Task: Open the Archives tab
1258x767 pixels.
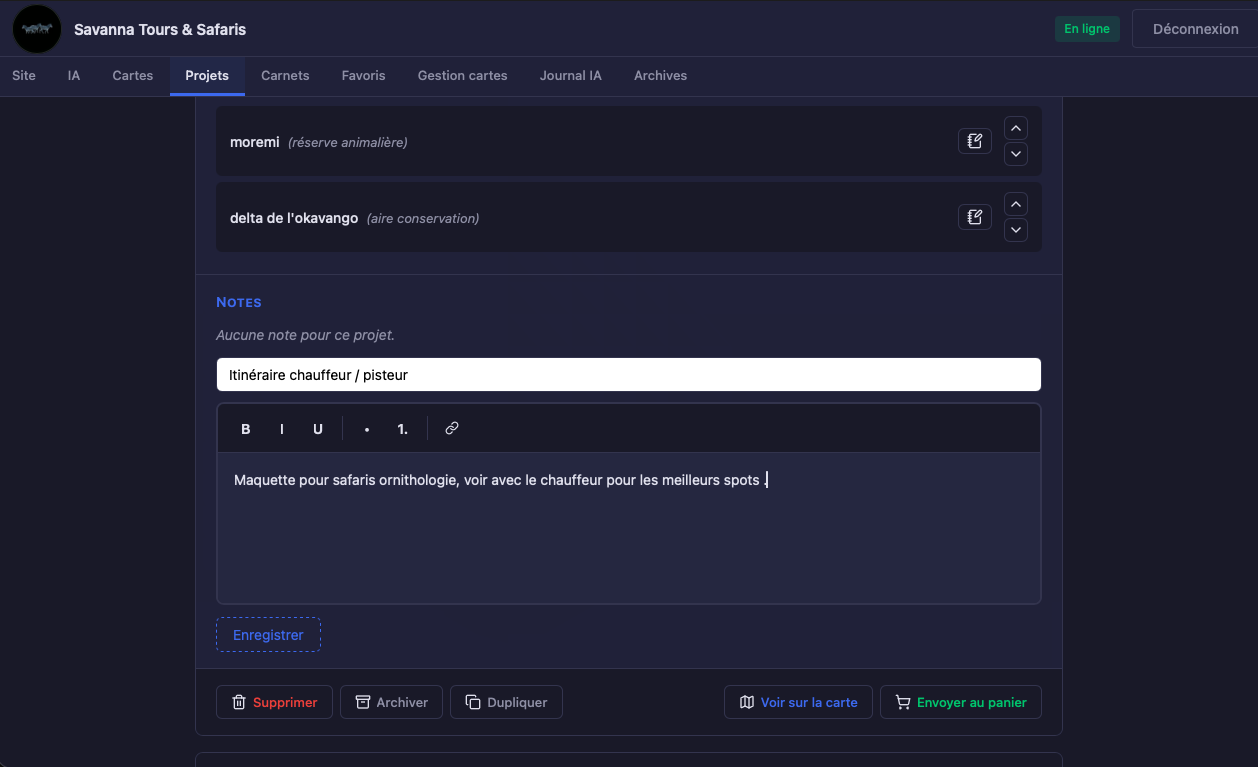Action: pos(660,75)
